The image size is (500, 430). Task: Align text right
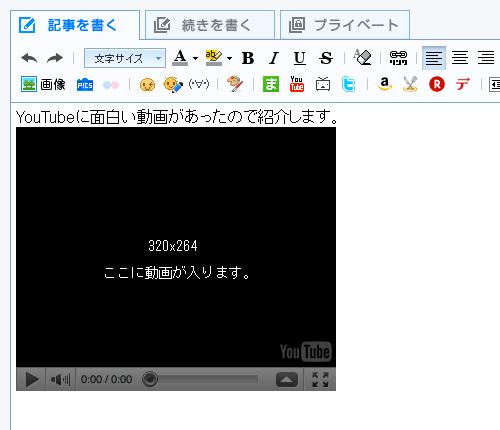pos(486,58)
